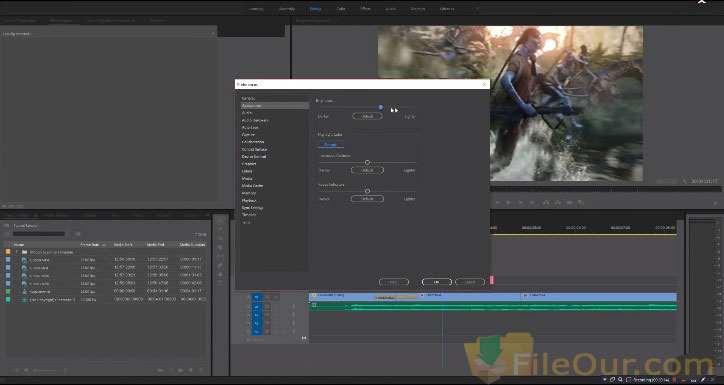Click the Project panel search field

38,234
